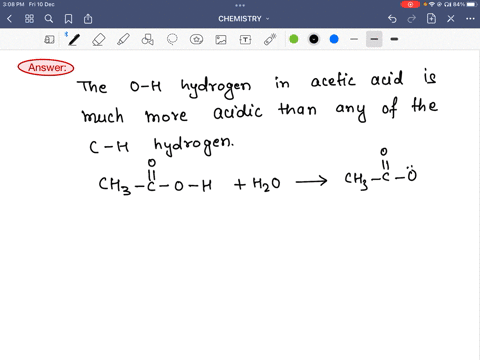This screenshot has height=360, width=480.
Task: Select the Text box tool
Action: (x=245, y=40)
